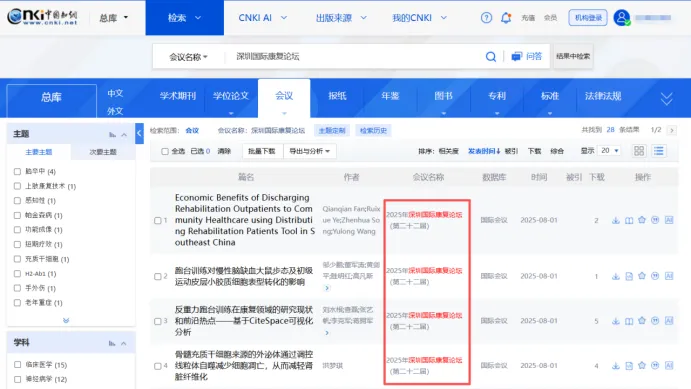Expand the CNKI AI menu

(263, 18)
